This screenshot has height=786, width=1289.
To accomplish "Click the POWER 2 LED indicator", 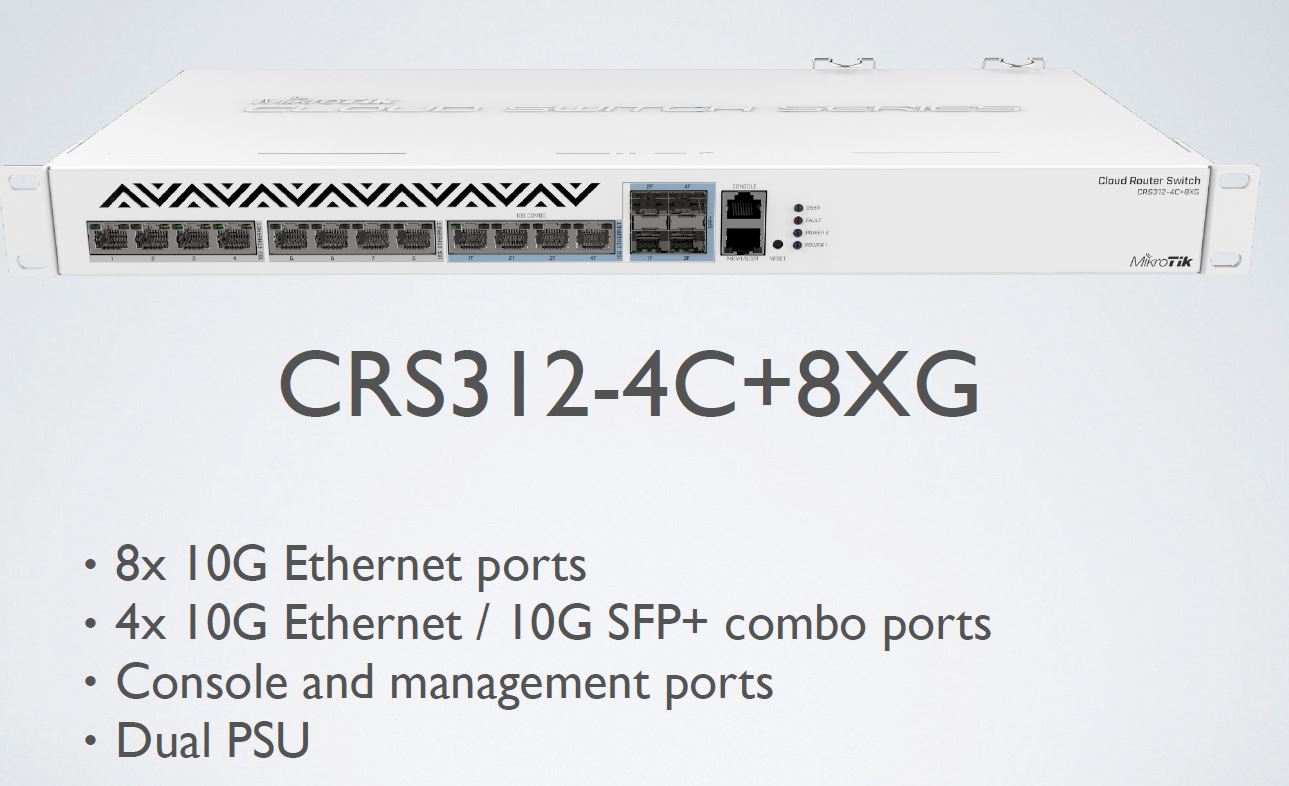I will [x=798, y=232].
